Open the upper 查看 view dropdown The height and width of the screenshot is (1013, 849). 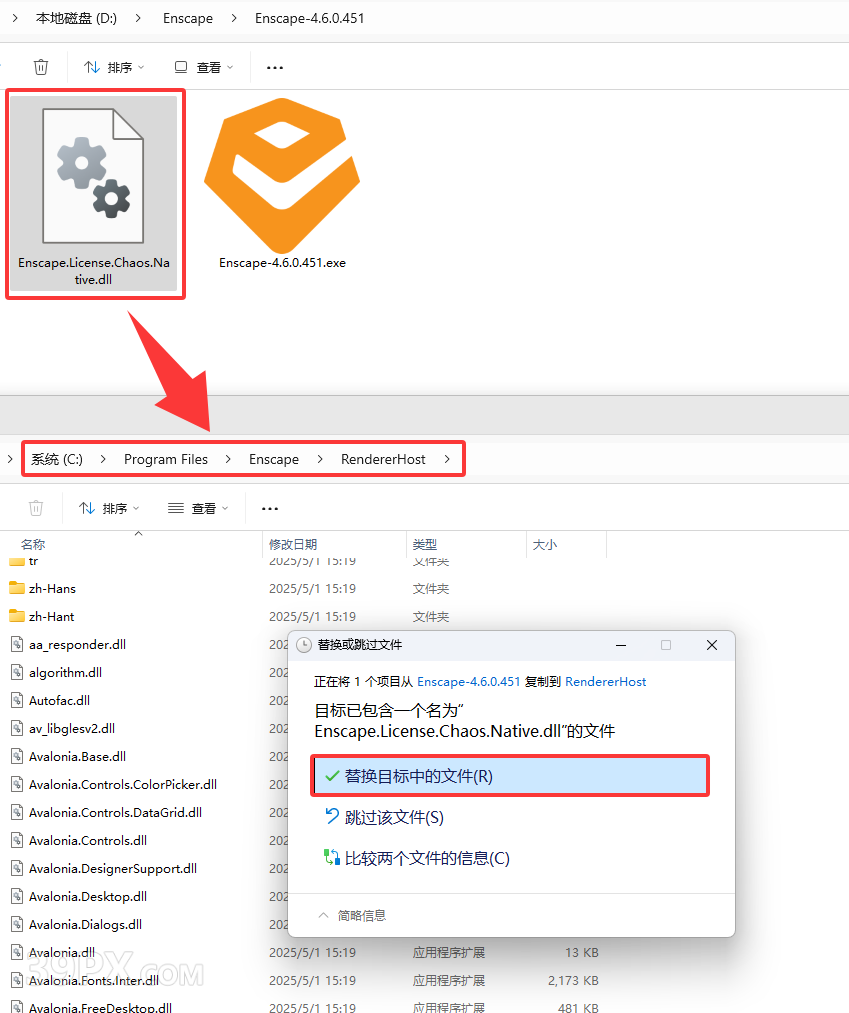(x=203, y=67)
